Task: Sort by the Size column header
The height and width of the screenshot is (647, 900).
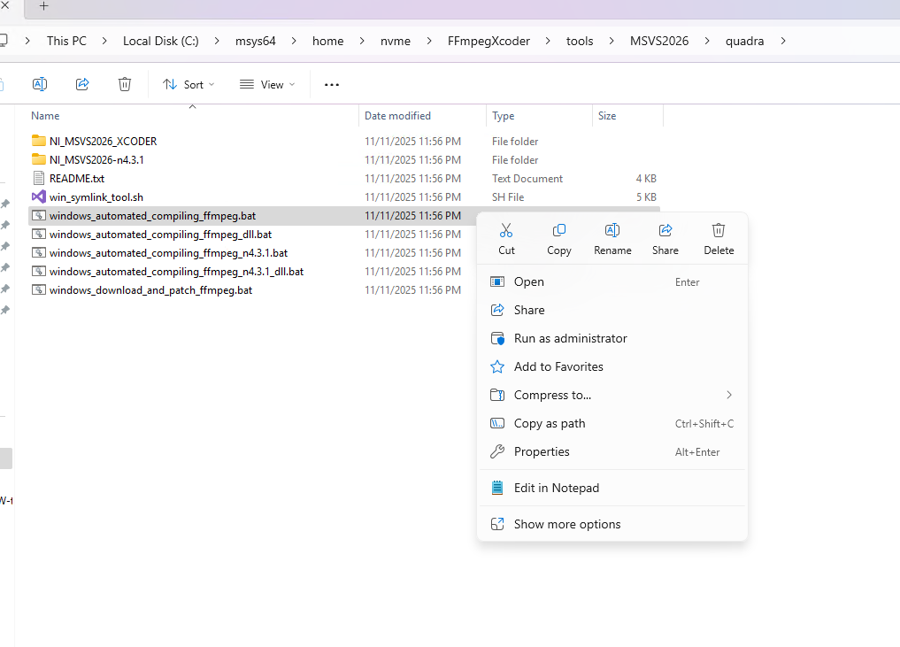Action: pyautogui.click(x=607, y=116)
